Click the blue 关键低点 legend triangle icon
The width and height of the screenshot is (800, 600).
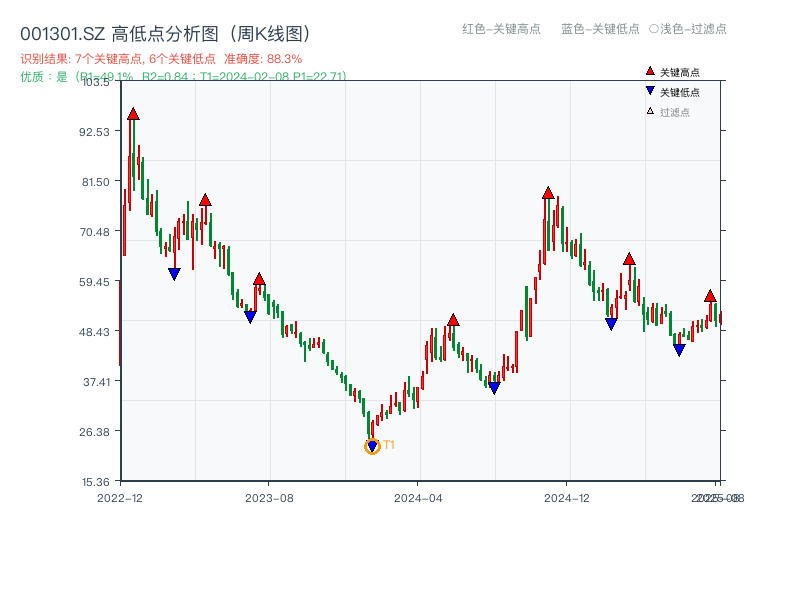(648, 89)
